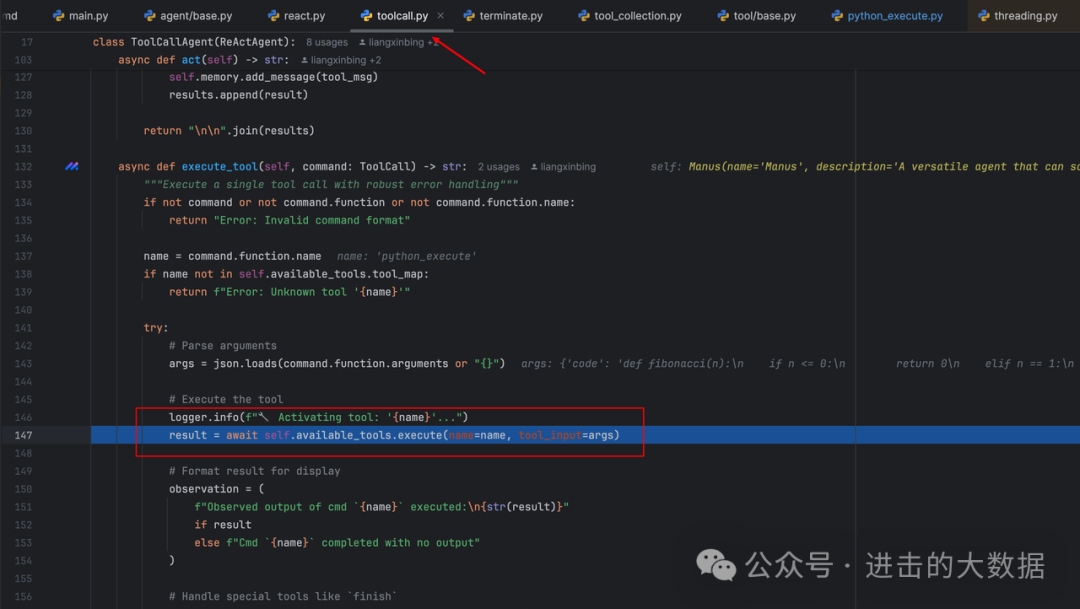Switch to tool_collection.py tab
The image size is (1080, 609).
[630, 15]
